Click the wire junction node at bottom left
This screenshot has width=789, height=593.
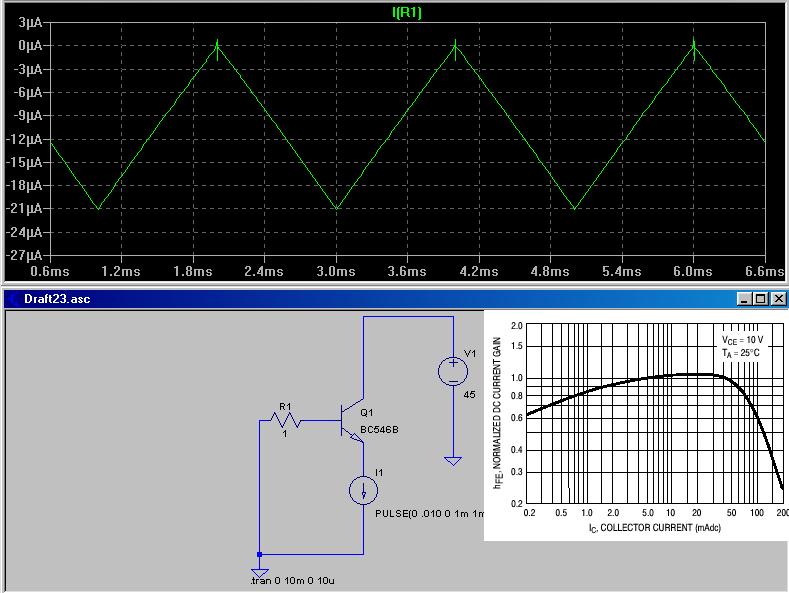(x=260, y=554)
